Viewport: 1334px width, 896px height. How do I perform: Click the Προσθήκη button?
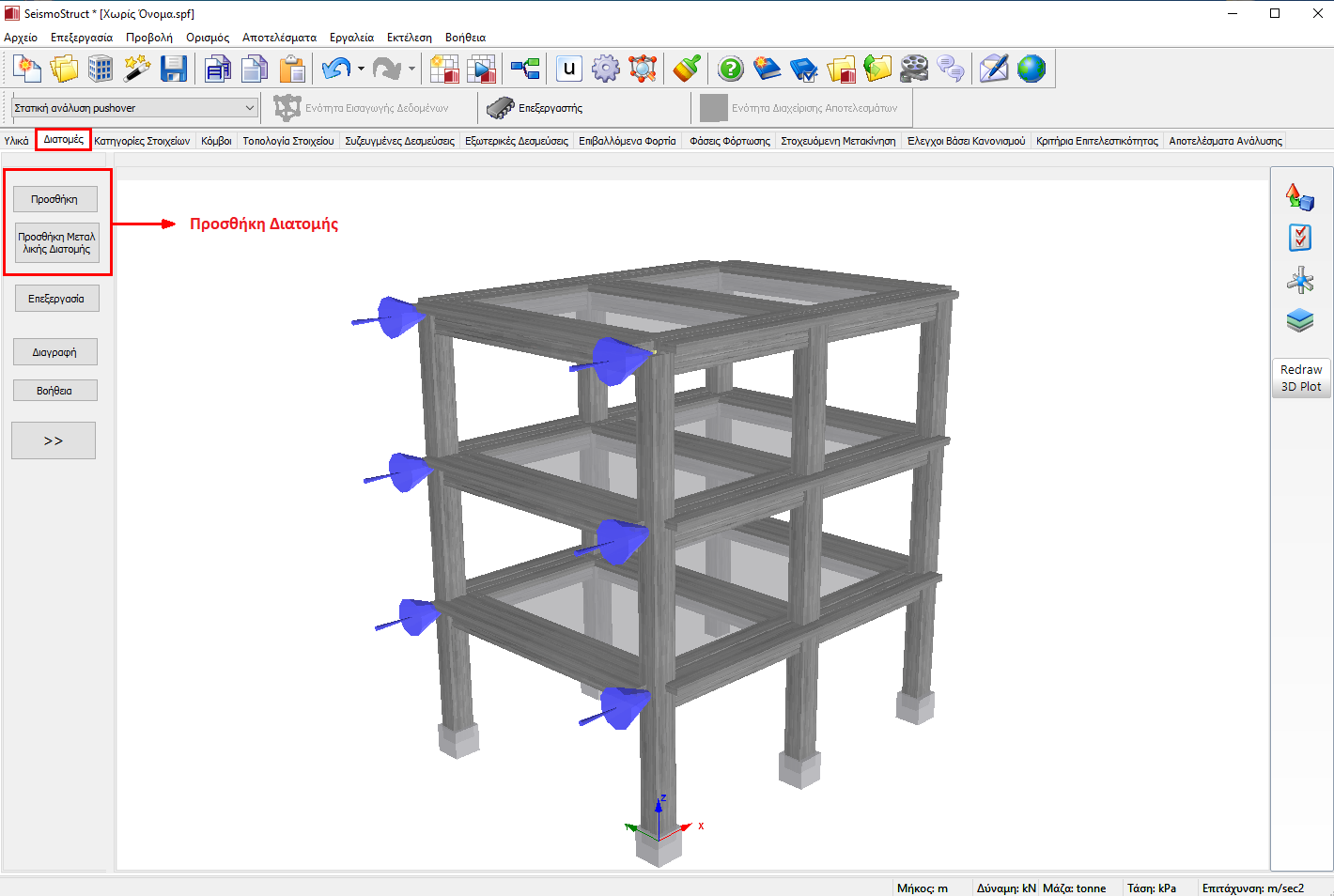tap(54, 199)
